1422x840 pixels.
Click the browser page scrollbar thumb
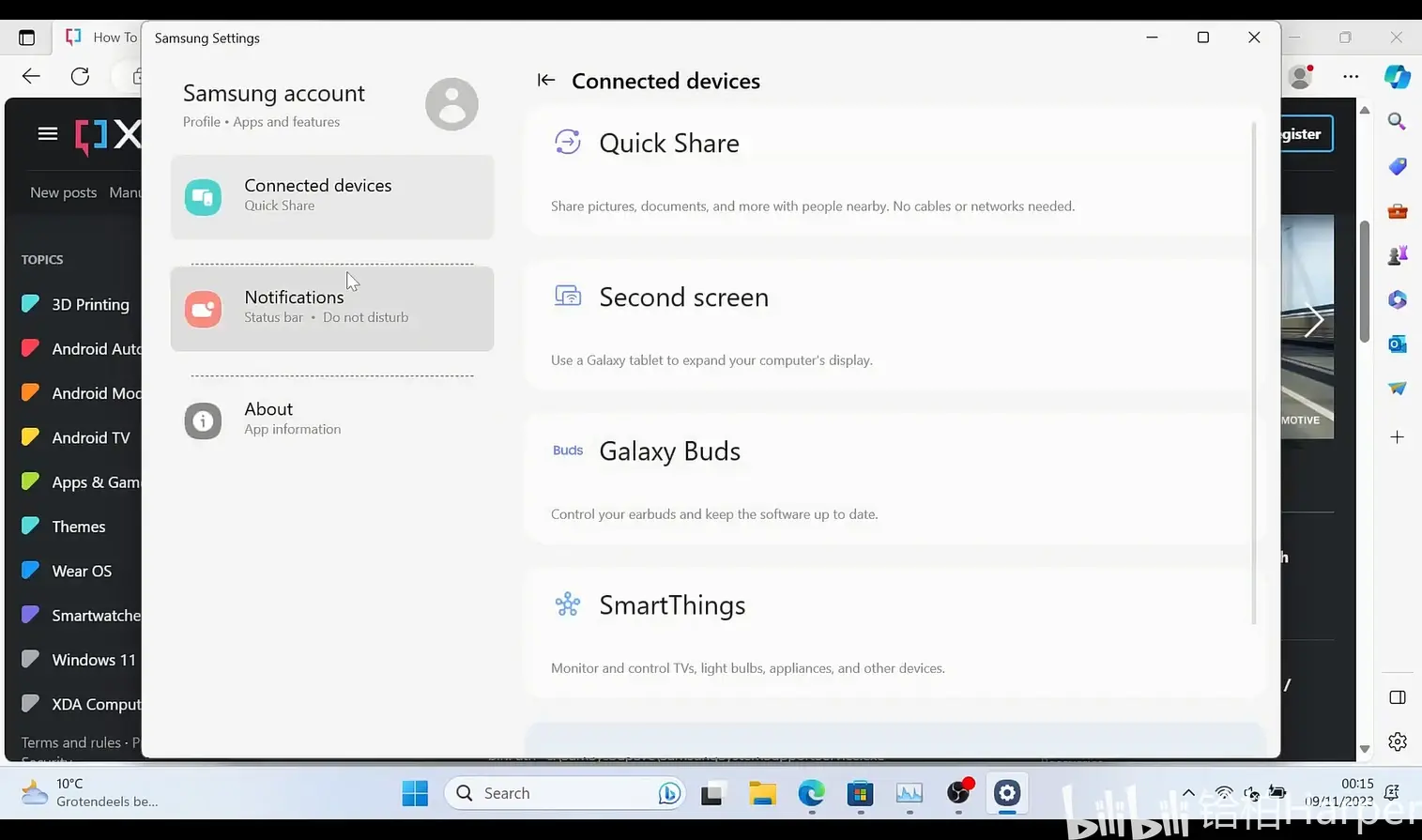[x=1366, y=282]
